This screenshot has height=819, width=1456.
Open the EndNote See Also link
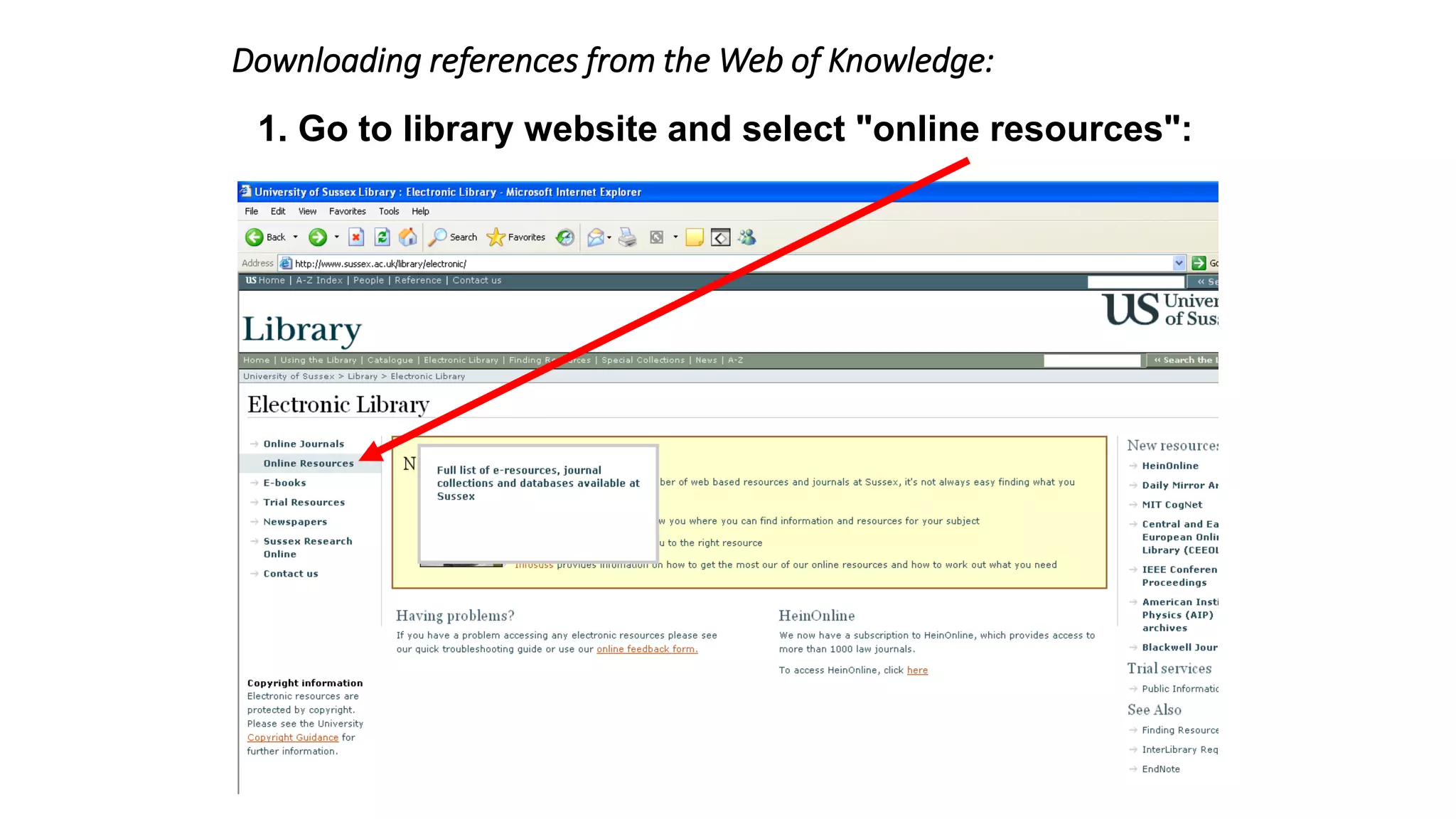coord(1161,769)
